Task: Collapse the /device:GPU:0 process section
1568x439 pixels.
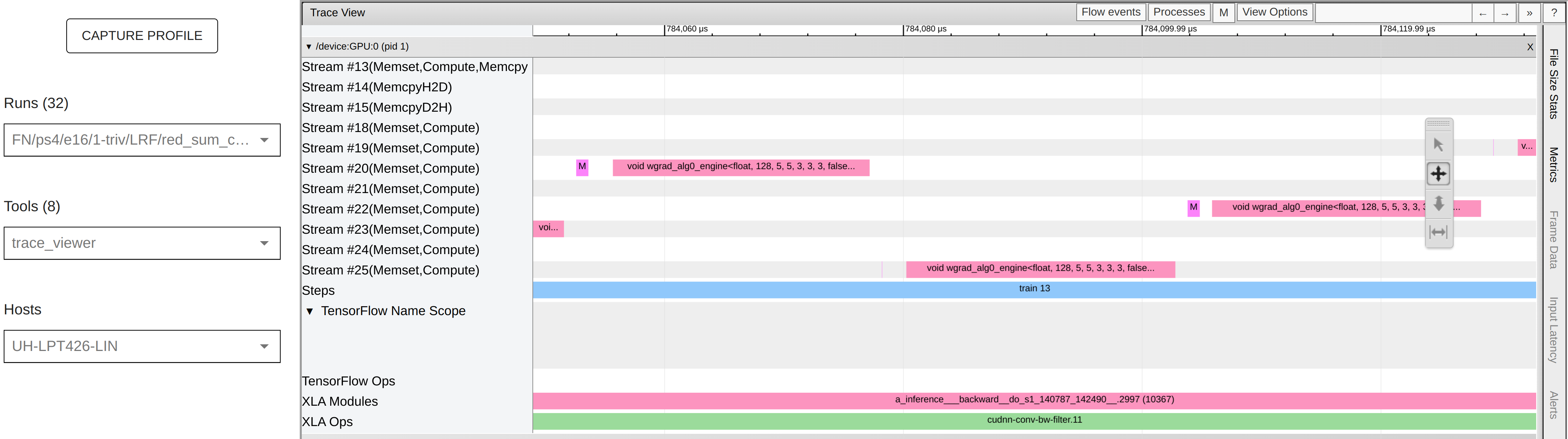Action: (309, 47)
